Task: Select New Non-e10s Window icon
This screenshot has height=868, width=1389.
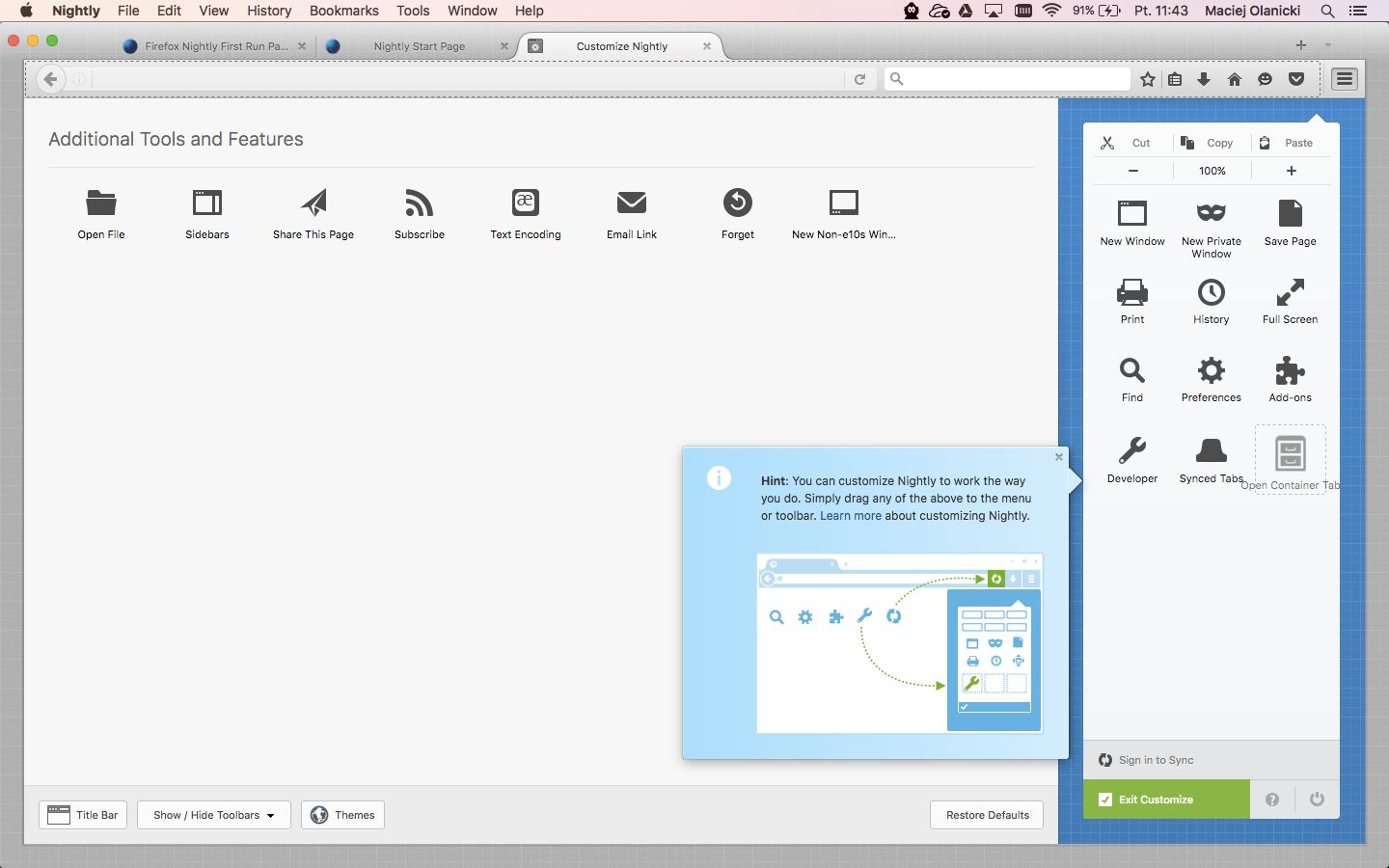Action: 844,203
